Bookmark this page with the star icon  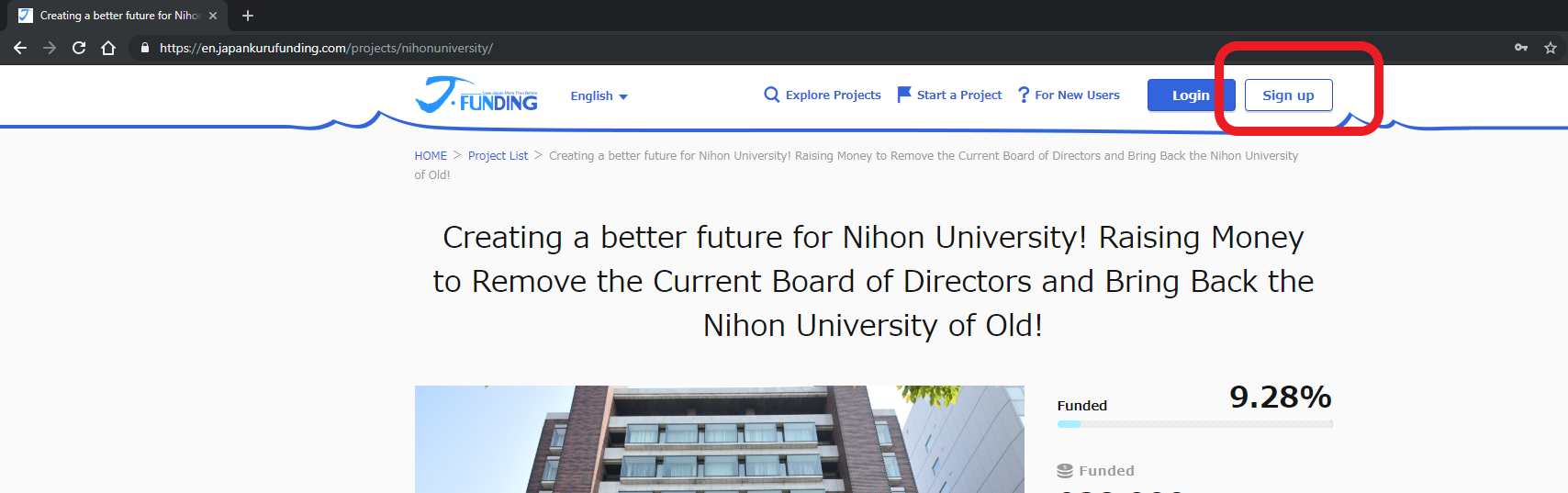[1551, 48]
